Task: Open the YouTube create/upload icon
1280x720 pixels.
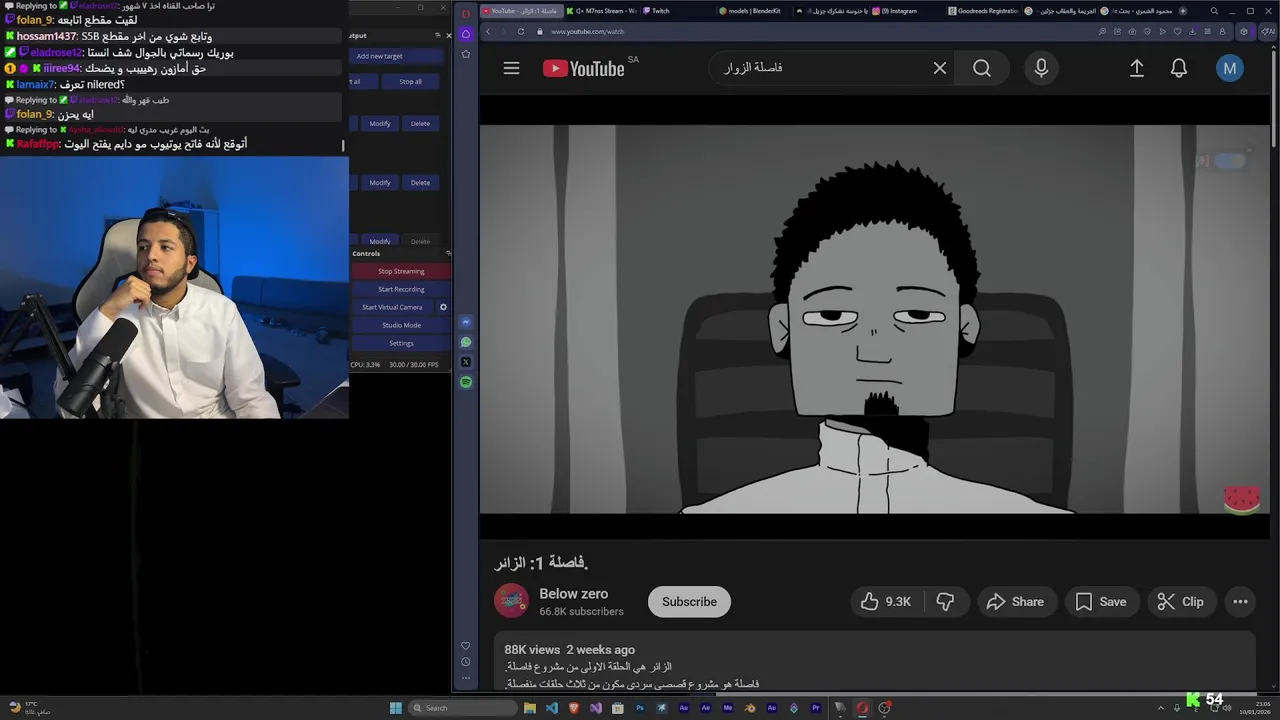Action: [x=1137, y=68]
